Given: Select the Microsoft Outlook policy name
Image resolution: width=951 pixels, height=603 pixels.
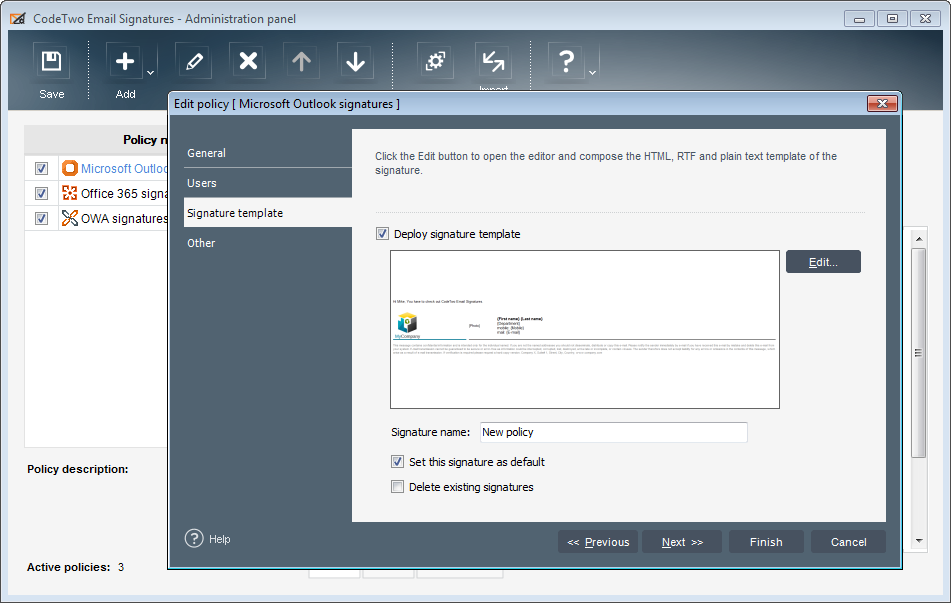Looking at the screenshot, I should (x=124, y=169).
